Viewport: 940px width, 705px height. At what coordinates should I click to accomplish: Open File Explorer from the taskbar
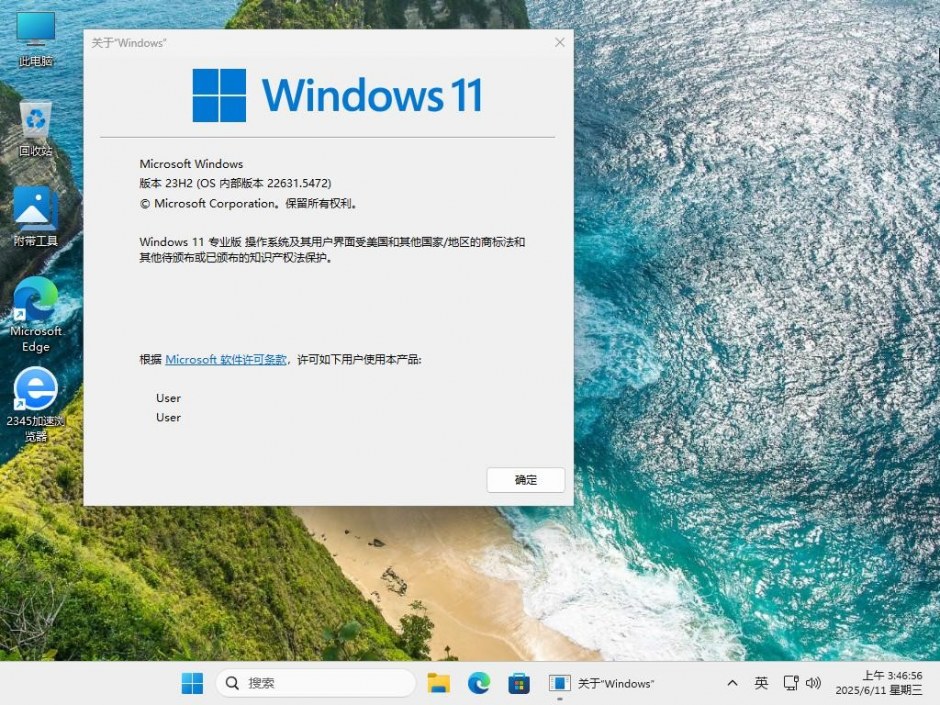[x=438, y=683]
